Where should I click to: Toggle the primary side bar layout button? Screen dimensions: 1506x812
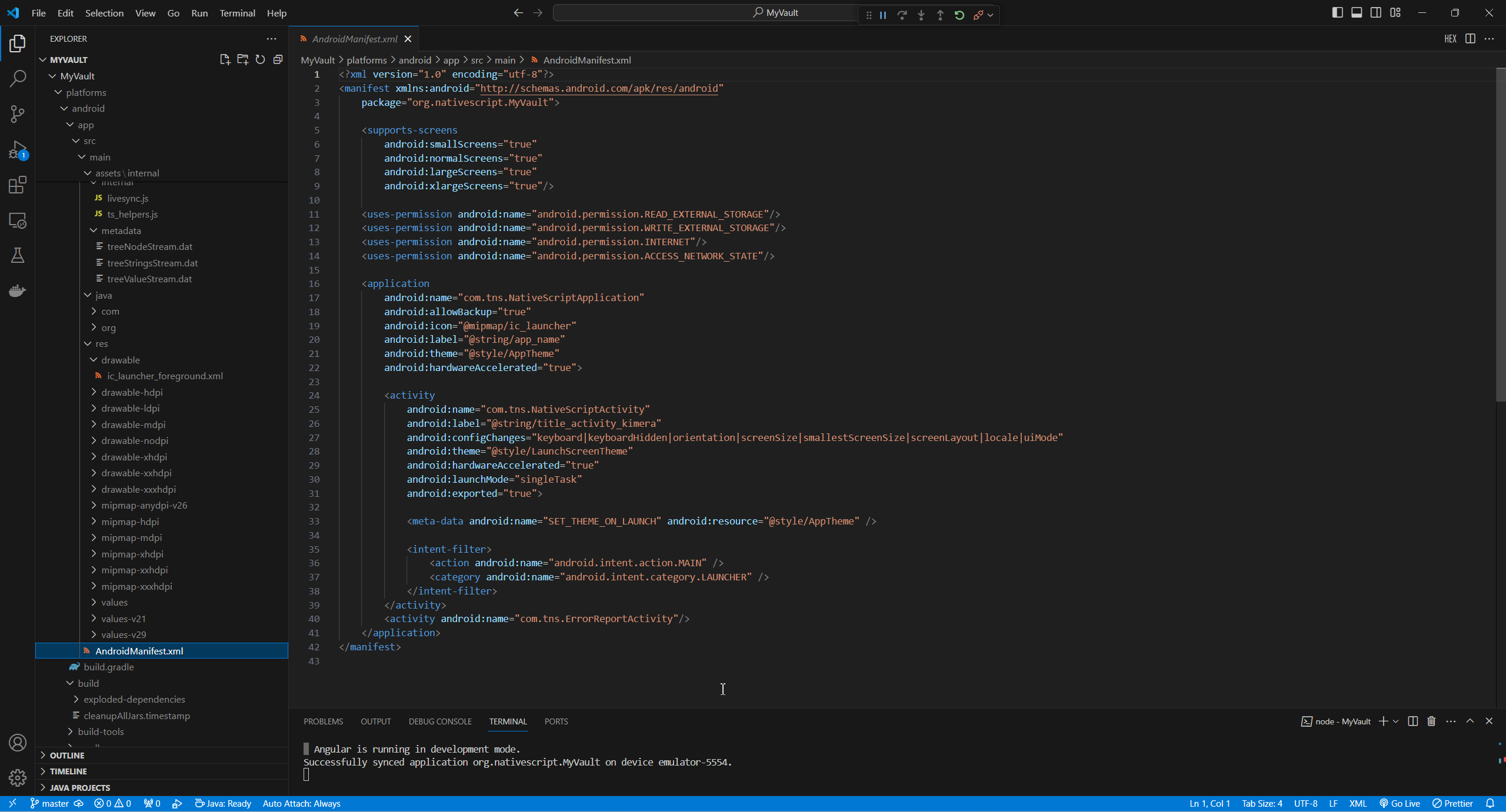point(1337,12)
